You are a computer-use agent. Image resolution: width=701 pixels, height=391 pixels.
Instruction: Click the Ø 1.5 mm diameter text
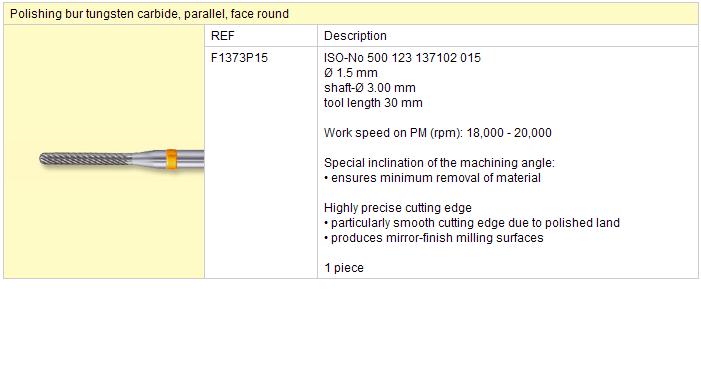coord(350,73)
